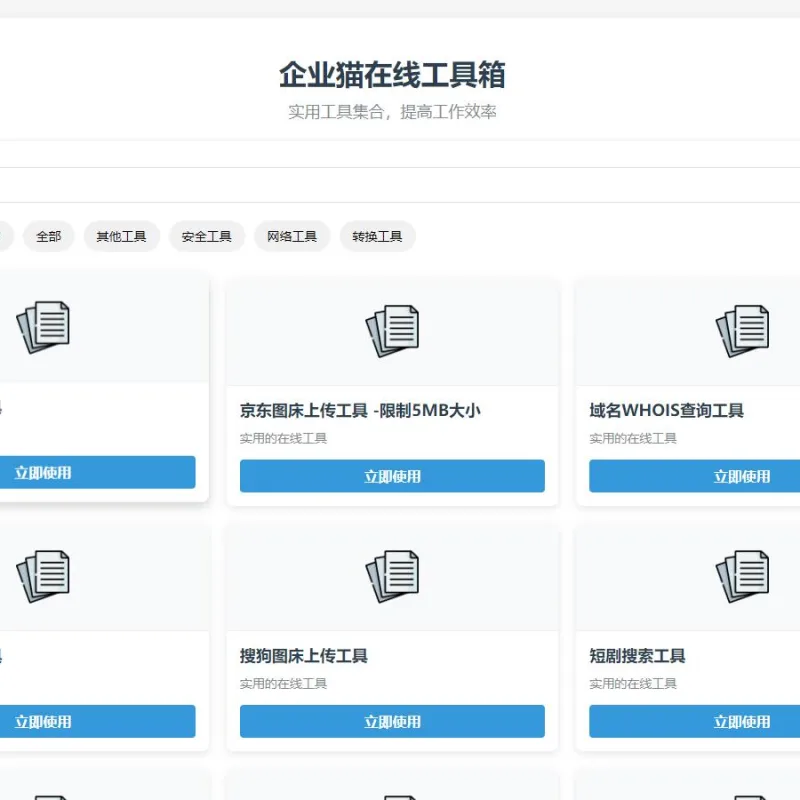Screen dimensions: 800x800
Task: Select the 其他工具 category filter
Action: click(x=121, y=236)
